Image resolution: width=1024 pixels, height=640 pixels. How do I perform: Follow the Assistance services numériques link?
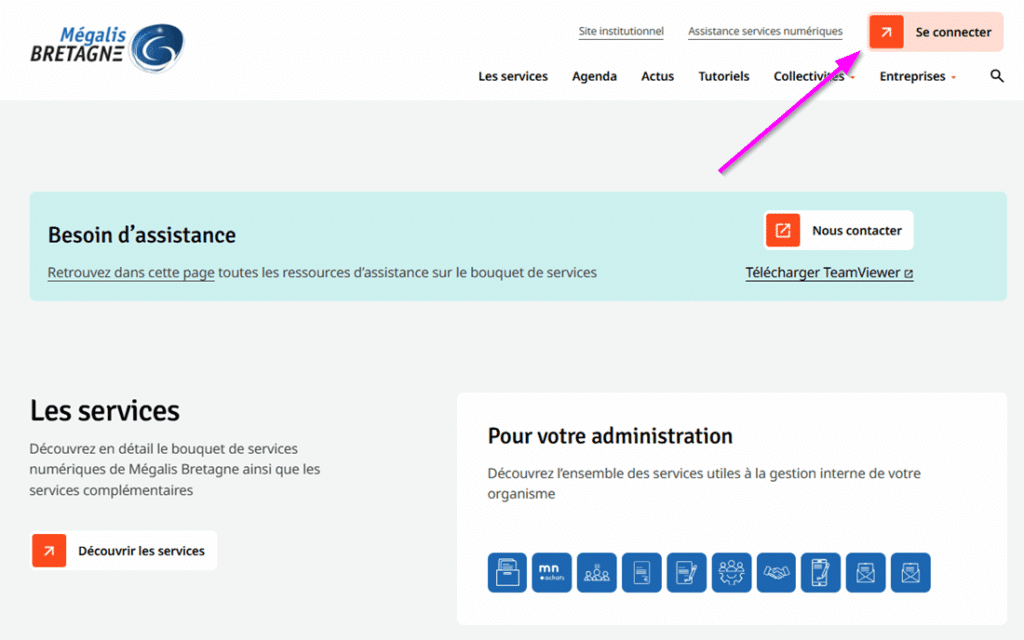(x=765, y=31)
